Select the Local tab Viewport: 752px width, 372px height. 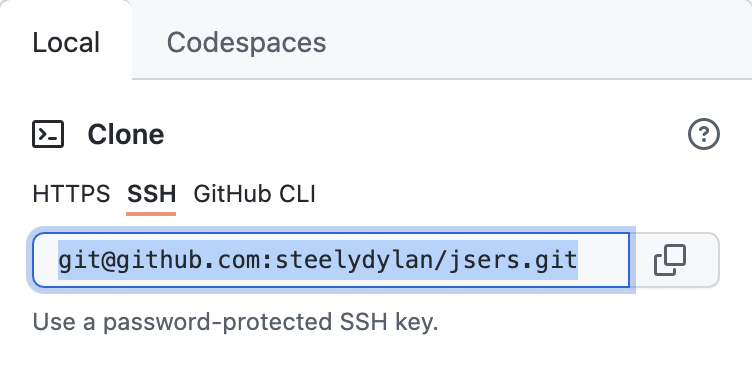[x=66, y=42]
